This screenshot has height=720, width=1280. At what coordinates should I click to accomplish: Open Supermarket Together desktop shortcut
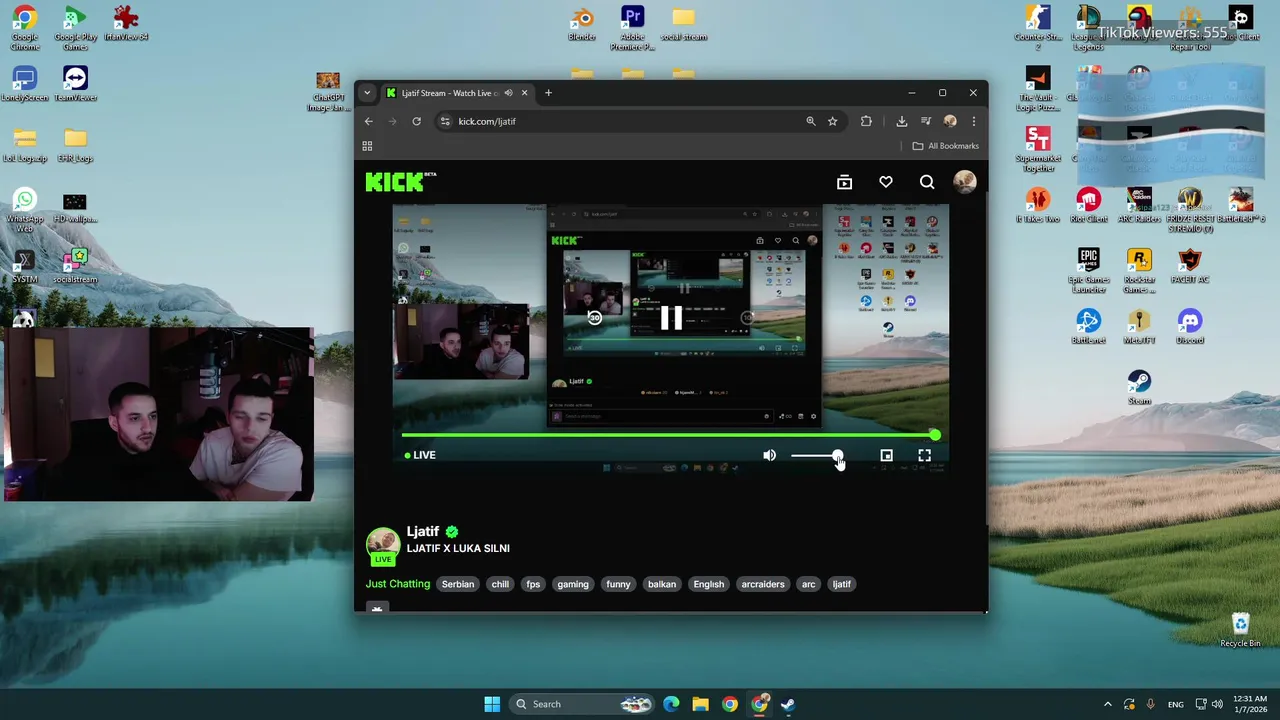(x=1038, y=150)
